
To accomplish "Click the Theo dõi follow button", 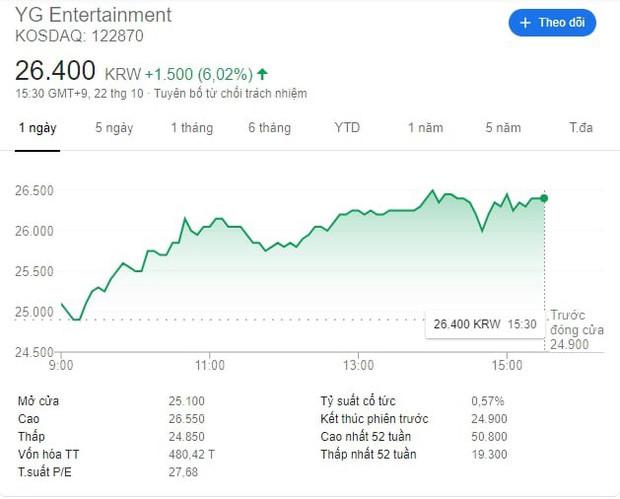I will pyautogui.click(x=552, y=22).
